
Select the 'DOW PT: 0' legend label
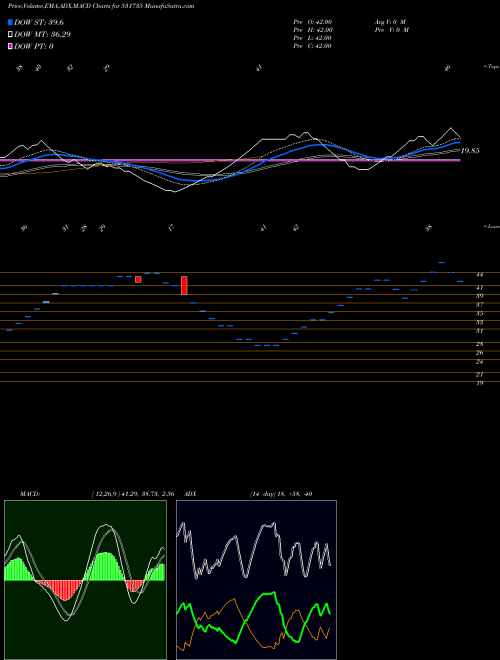pos(33,46)
